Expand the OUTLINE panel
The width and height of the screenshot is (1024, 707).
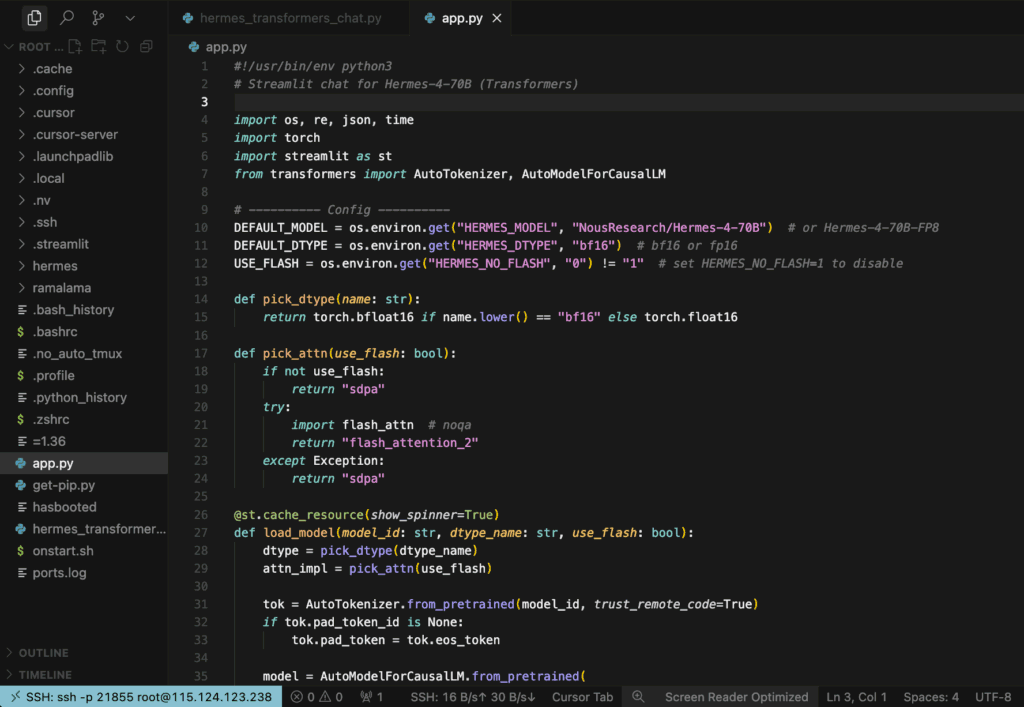click(84, 653)
